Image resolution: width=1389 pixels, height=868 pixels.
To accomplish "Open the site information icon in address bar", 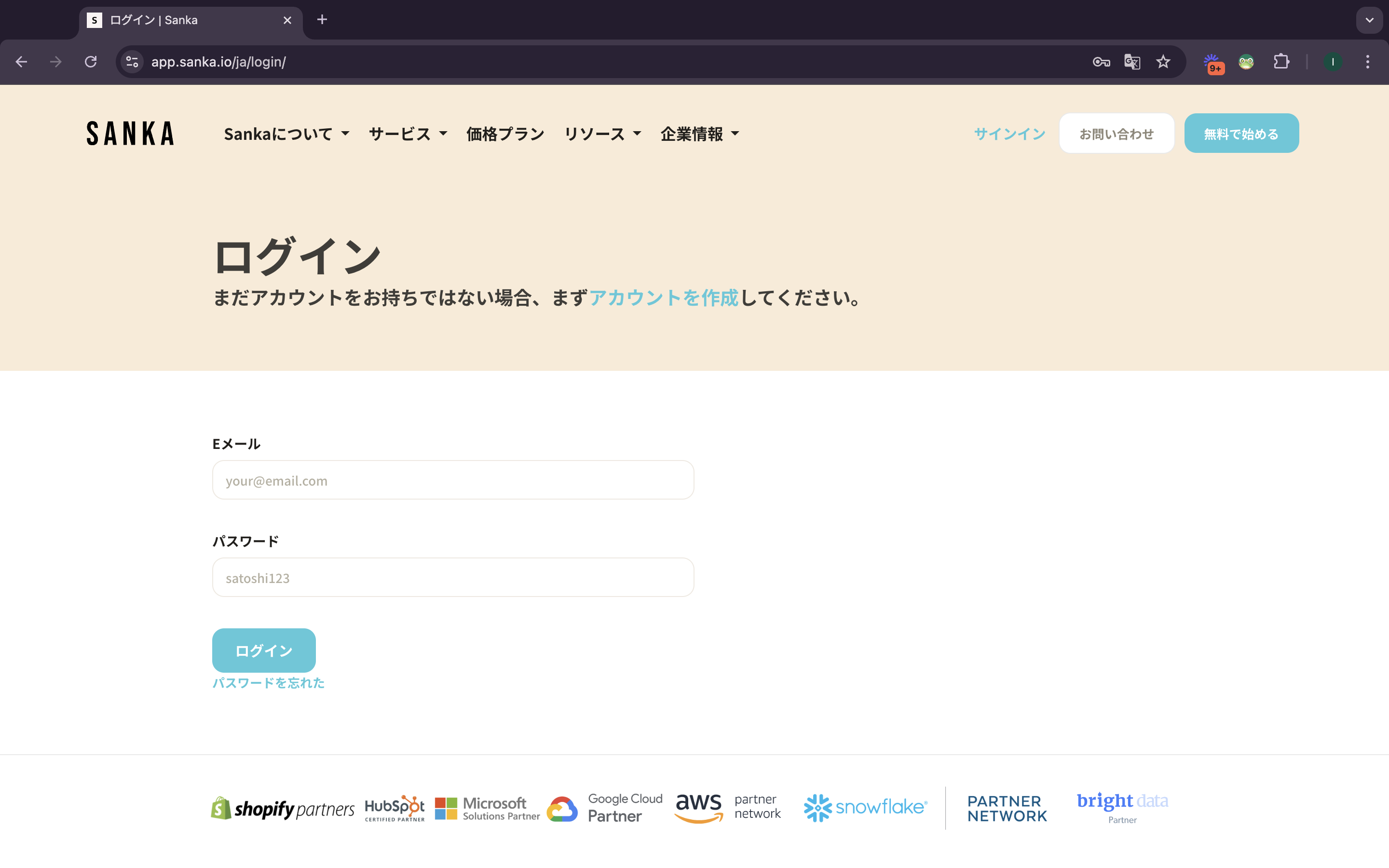I will [132, 61].
